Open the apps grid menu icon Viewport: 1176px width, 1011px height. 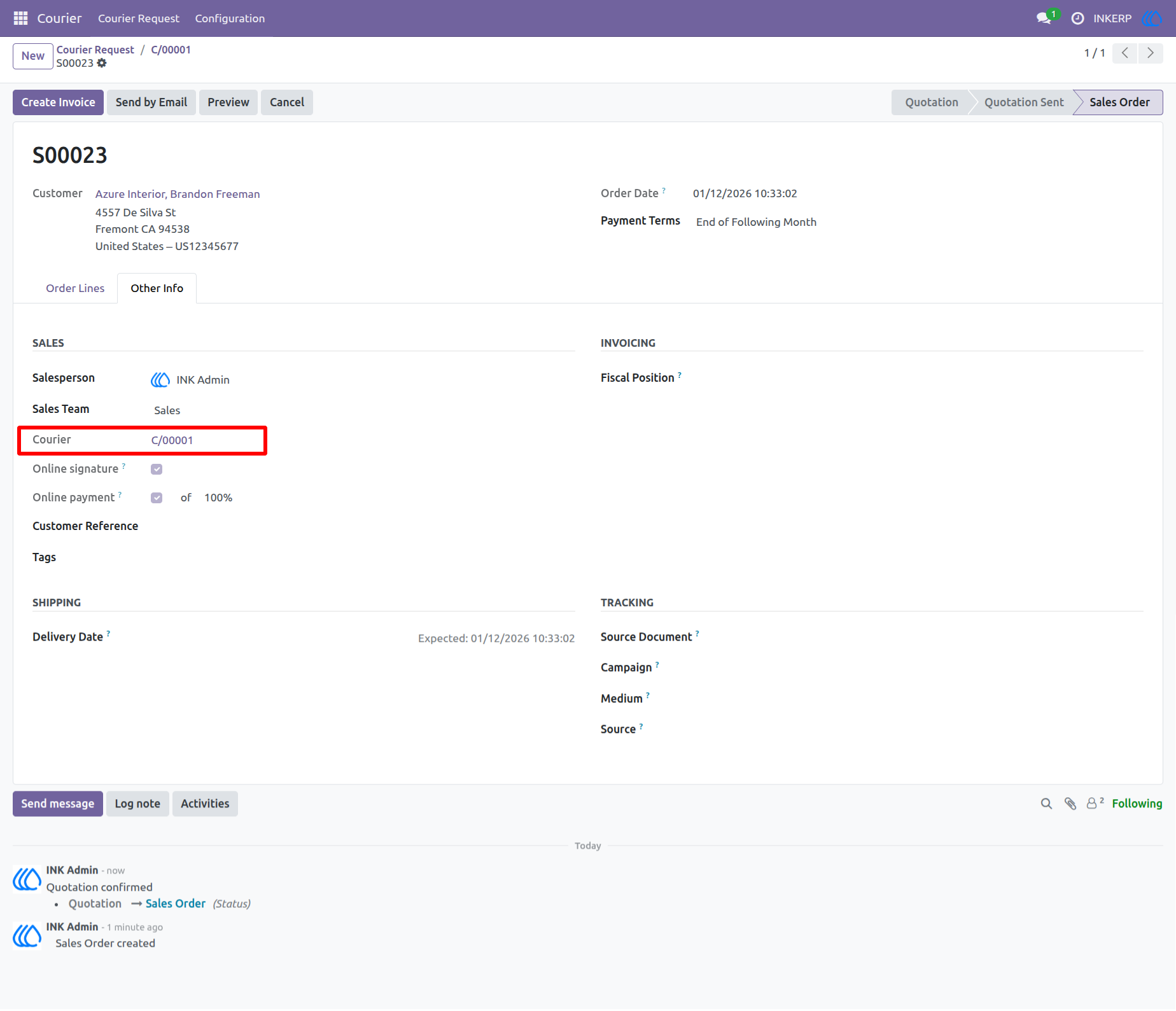[20, 18]
